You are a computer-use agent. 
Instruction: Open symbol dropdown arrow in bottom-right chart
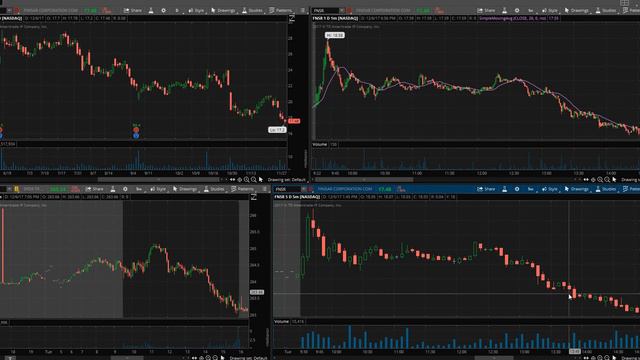point(304,189)
